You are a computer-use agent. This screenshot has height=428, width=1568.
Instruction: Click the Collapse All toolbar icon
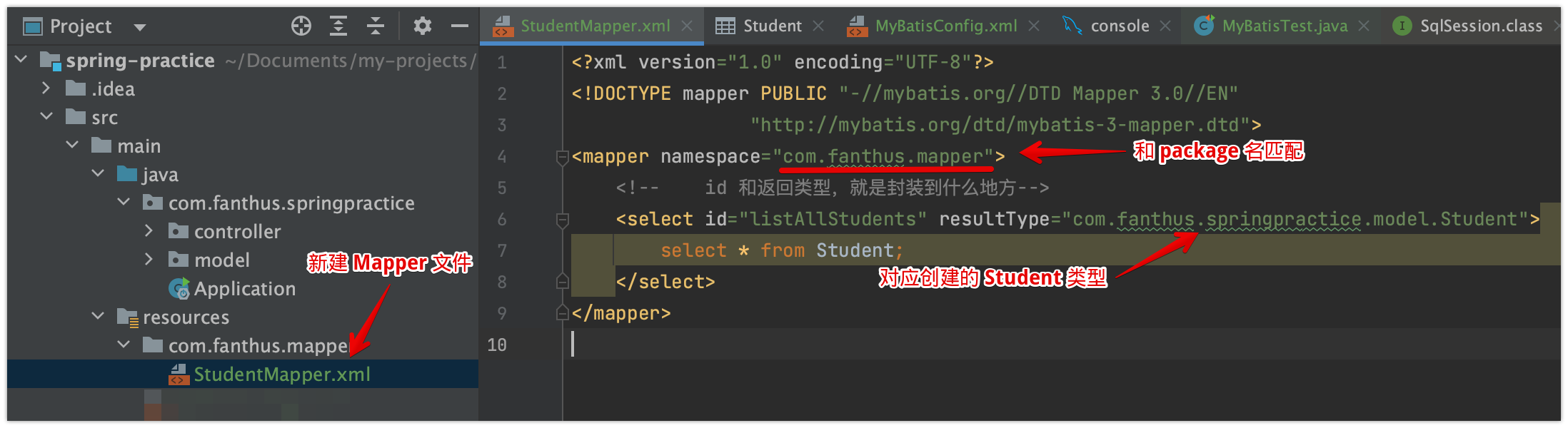click(x=376, y=26)
